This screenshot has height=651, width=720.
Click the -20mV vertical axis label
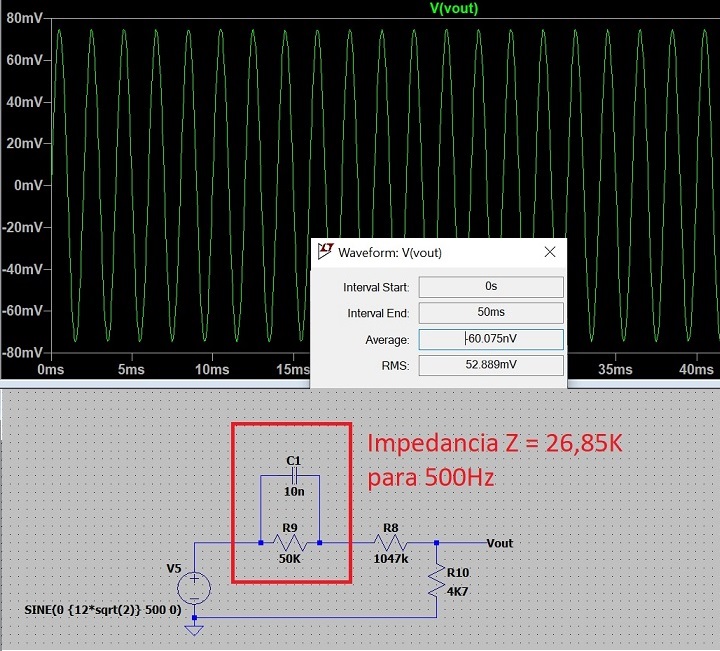point(22,227)
